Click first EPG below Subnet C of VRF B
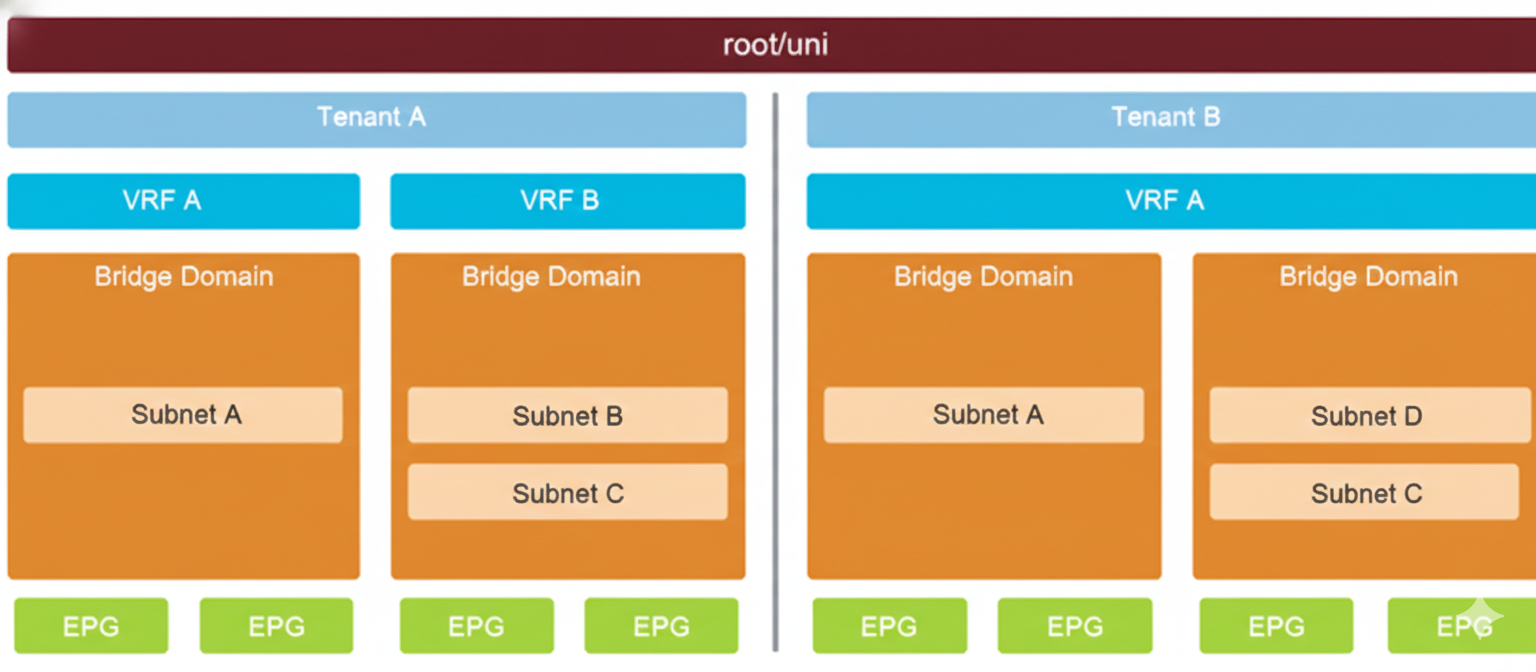Screen dimensions: 1536x672 tap(476, 626)
